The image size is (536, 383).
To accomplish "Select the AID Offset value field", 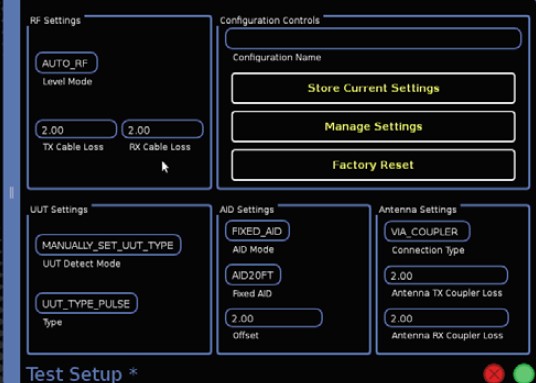I will coord(273,318).
